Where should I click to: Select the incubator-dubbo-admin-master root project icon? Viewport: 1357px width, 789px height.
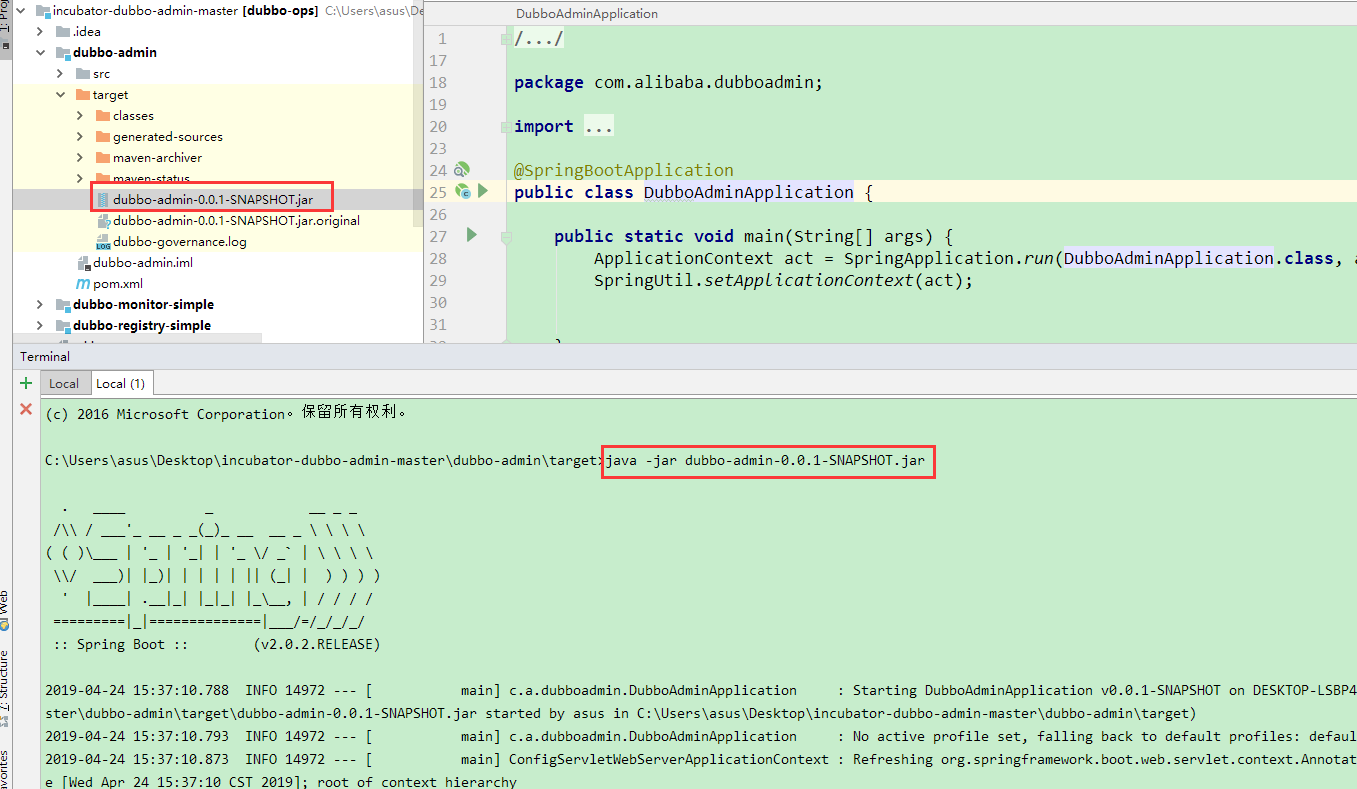(x=43, y=11)
